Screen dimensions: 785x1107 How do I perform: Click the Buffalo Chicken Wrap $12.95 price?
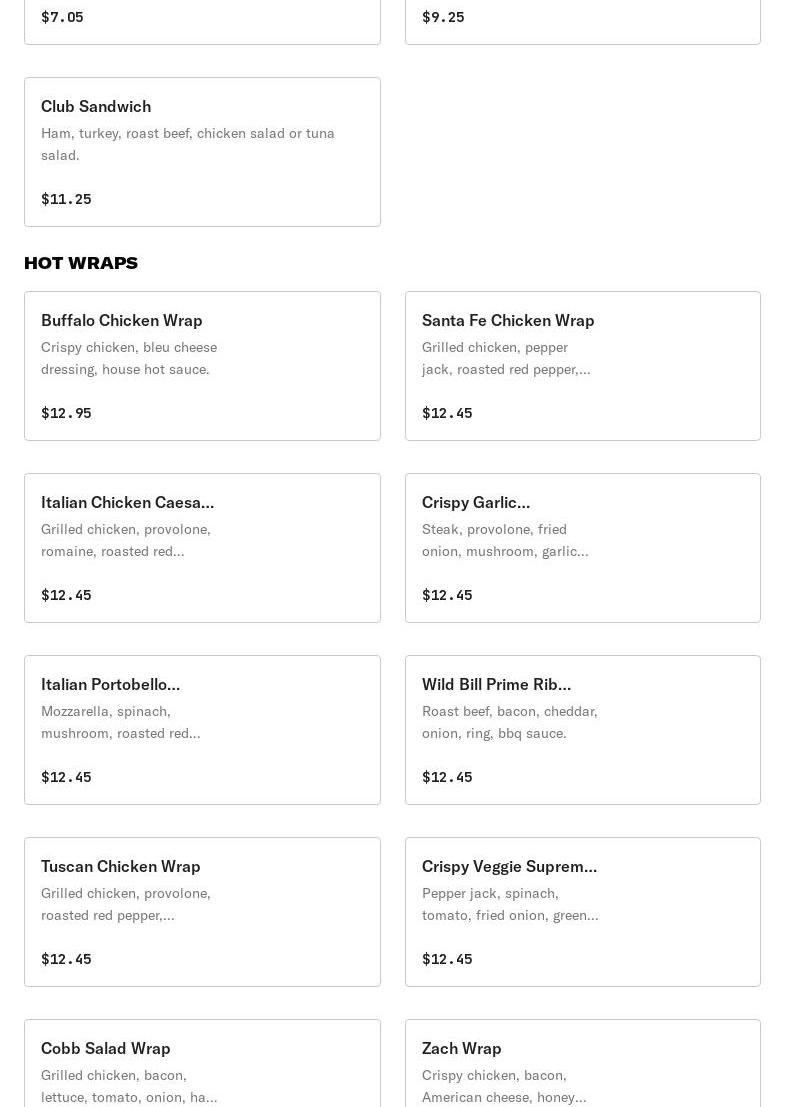(66, 413)
